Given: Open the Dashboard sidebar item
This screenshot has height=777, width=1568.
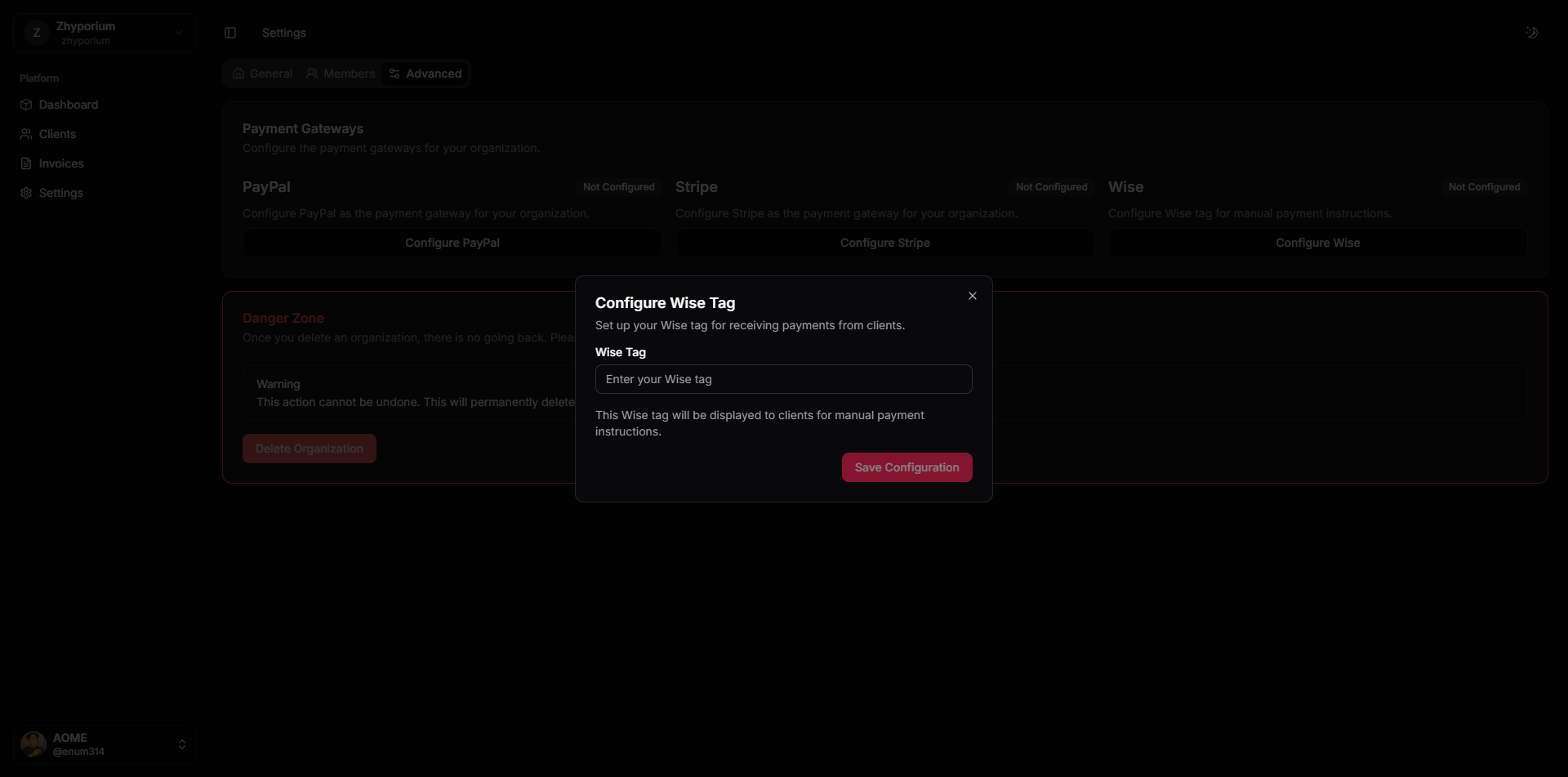Looking at the screenshot, I should tap(105, 105).
